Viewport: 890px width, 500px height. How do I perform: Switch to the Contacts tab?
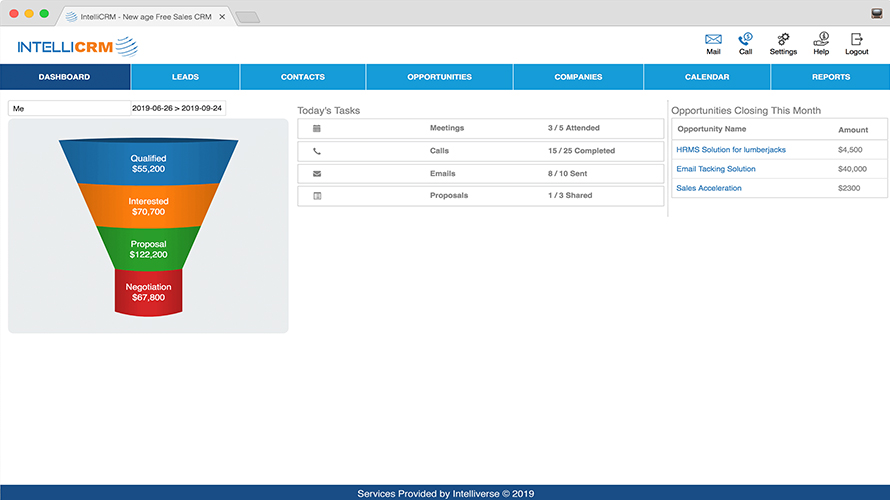303,77
